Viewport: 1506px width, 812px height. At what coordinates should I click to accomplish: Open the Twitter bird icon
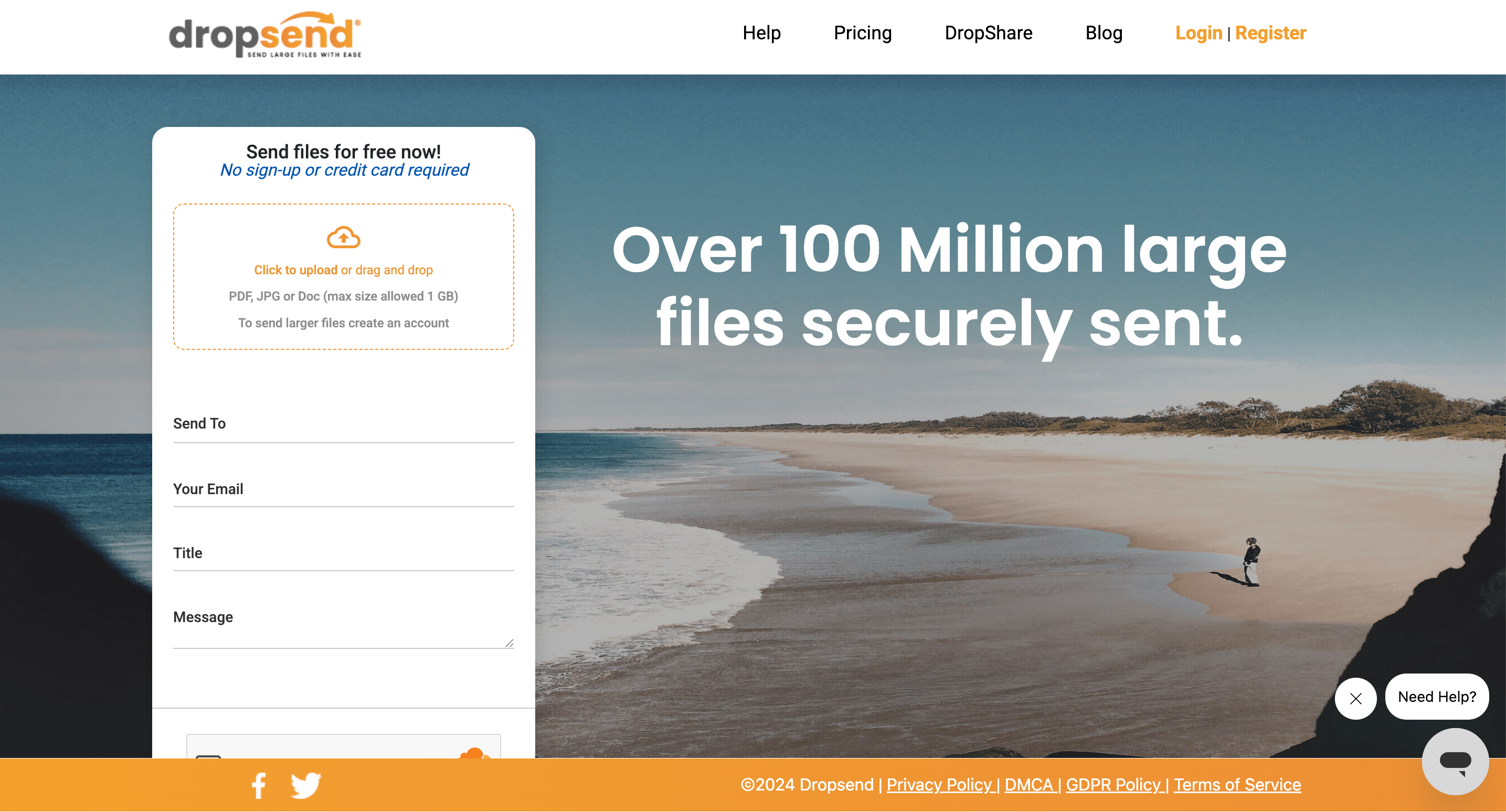(306, 786)
